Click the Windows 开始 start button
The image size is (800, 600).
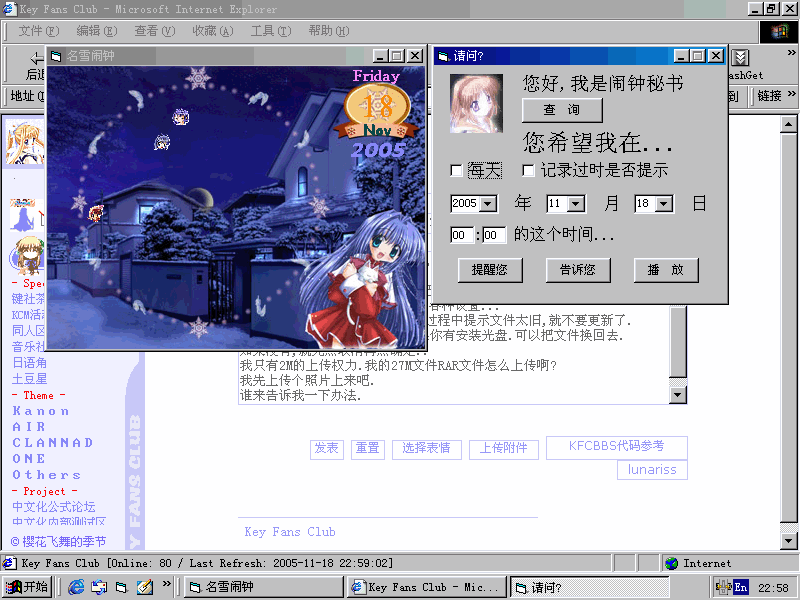27,587
